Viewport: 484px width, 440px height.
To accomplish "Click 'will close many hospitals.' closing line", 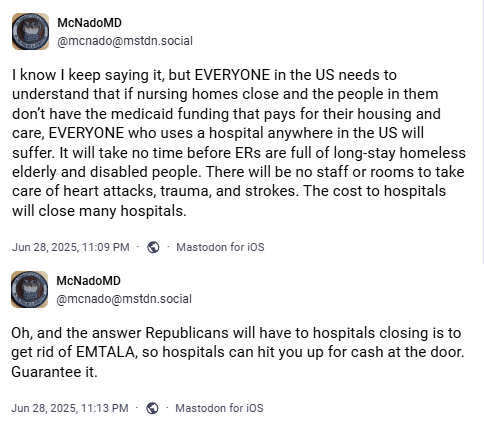I will 99,211.
